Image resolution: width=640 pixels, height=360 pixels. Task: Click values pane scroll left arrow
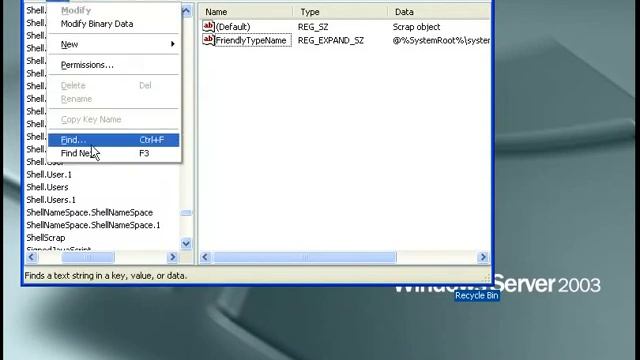click(x=205, y=257)
